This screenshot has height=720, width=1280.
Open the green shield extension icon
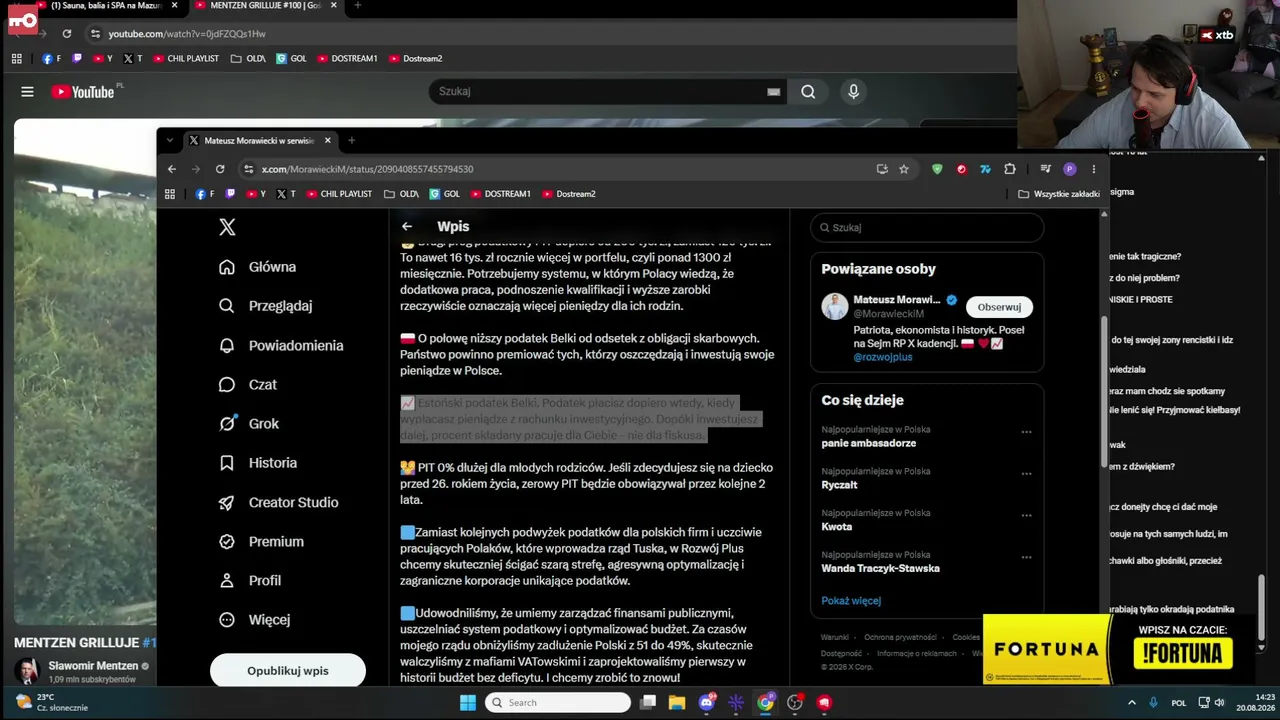point(937,169)
